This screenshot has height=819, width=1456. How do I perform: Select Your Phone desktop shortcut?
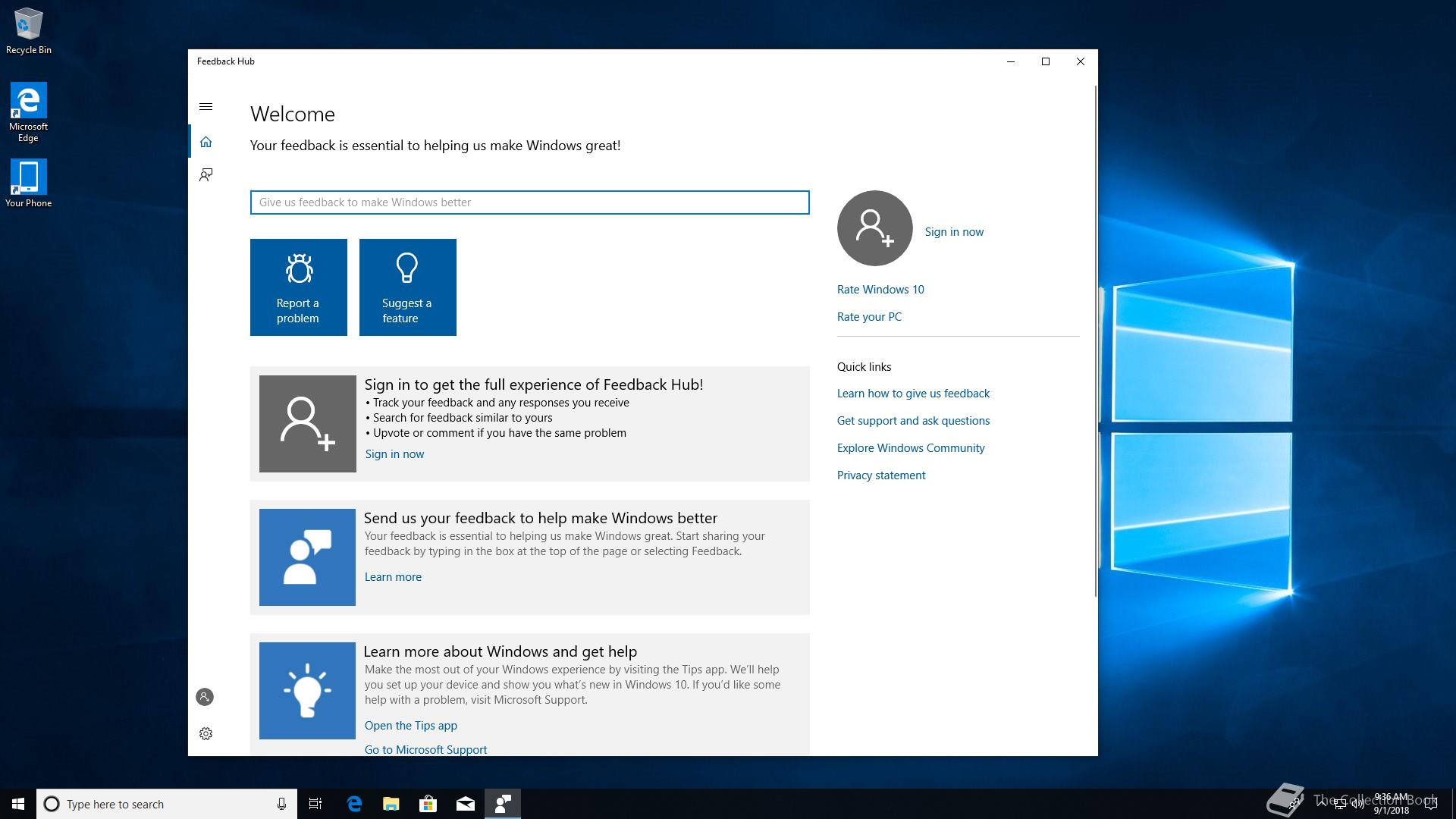coord(29,183)
